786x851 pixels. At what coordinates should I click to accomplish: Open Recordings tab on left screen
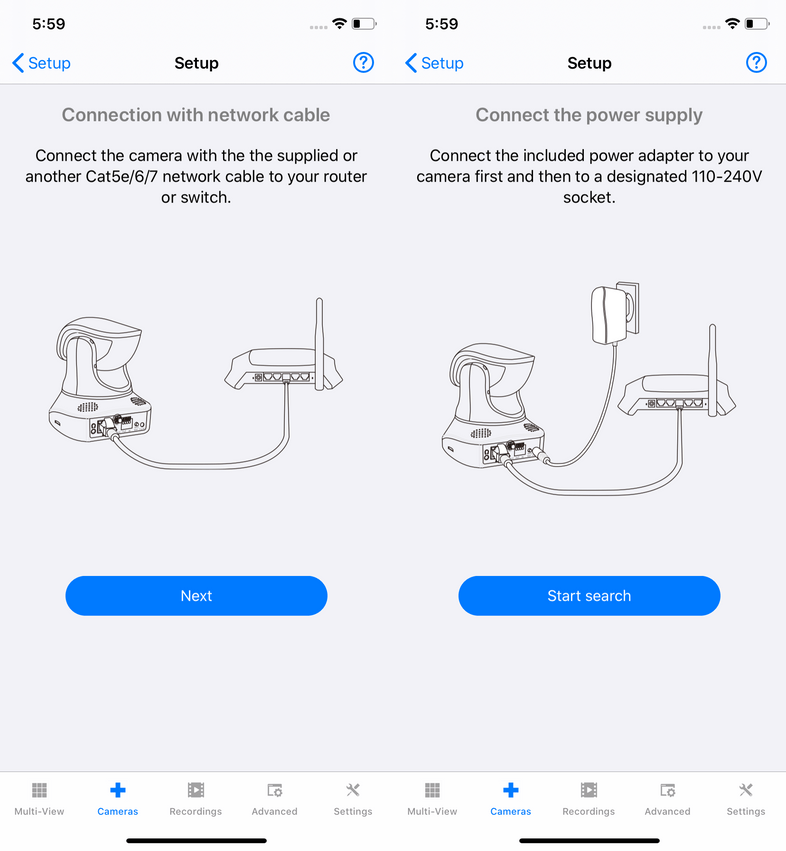tap(196, 799)
